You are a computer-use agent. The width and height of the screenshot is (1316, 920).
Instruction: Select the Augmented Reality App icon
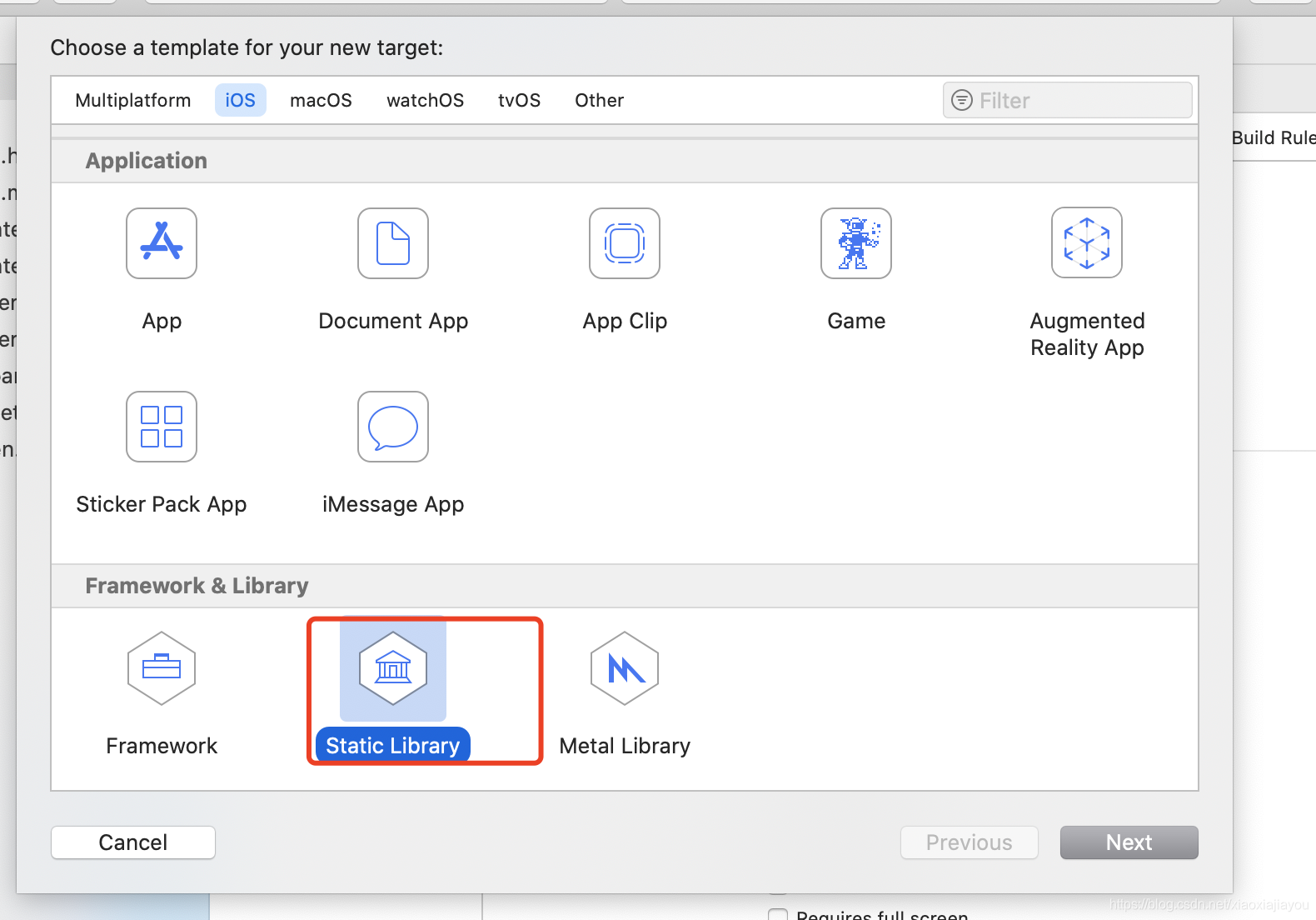pos(1087,242)
